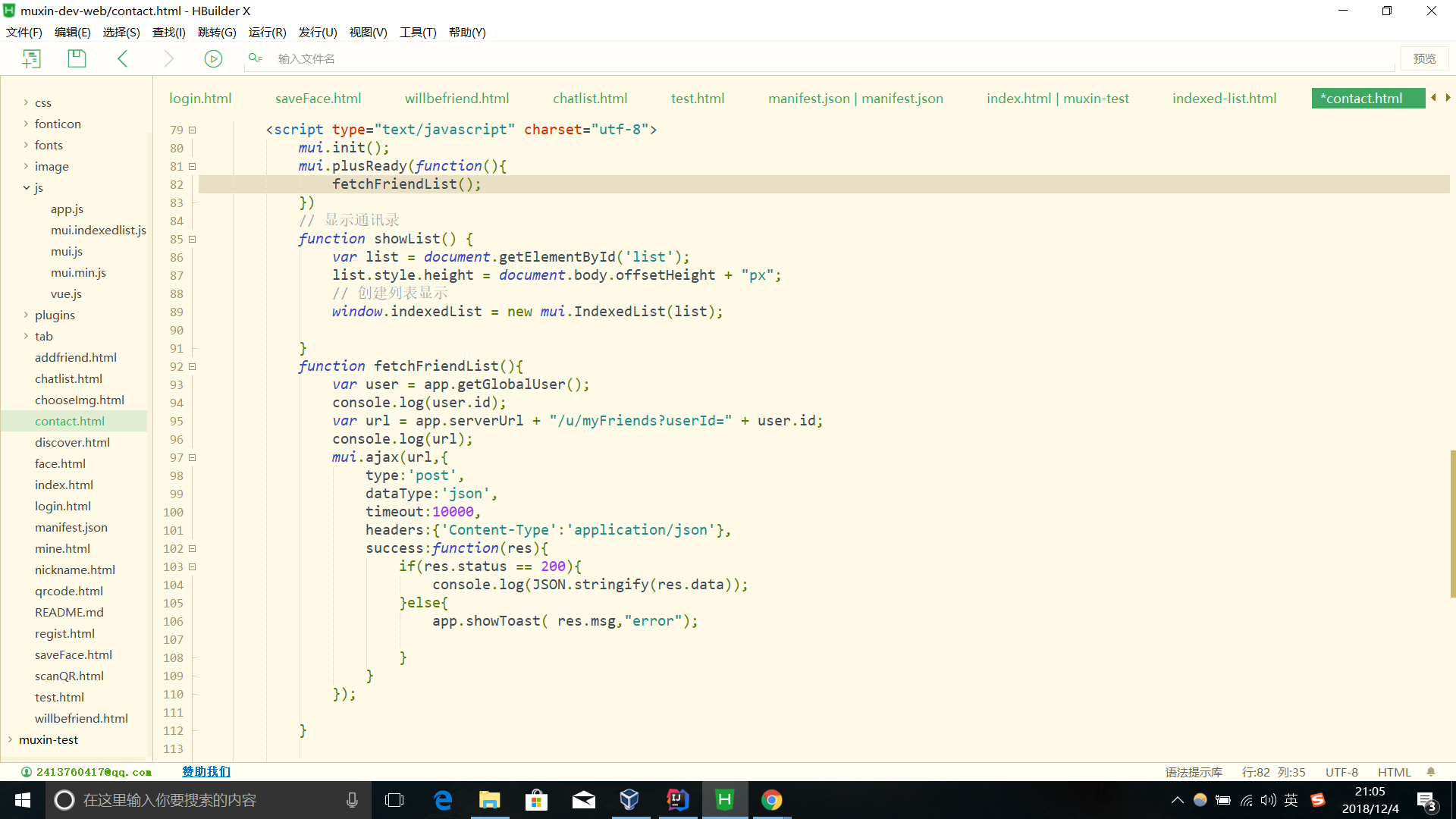This screenshot has height=819, width=1456.
Task: Click the 赞助我们 link in status bar
Action: pyautogui.click(x=206, y=771)
